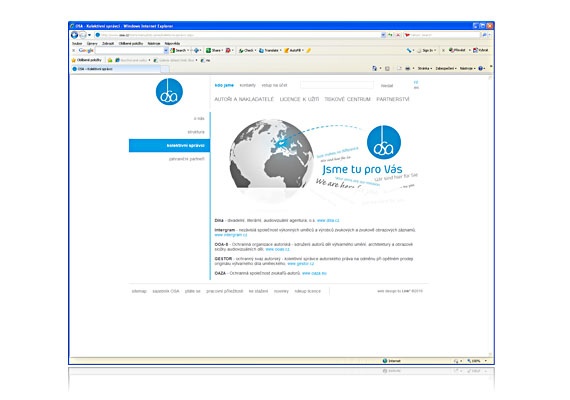Click the Favorites star icon

pos(74,60)
